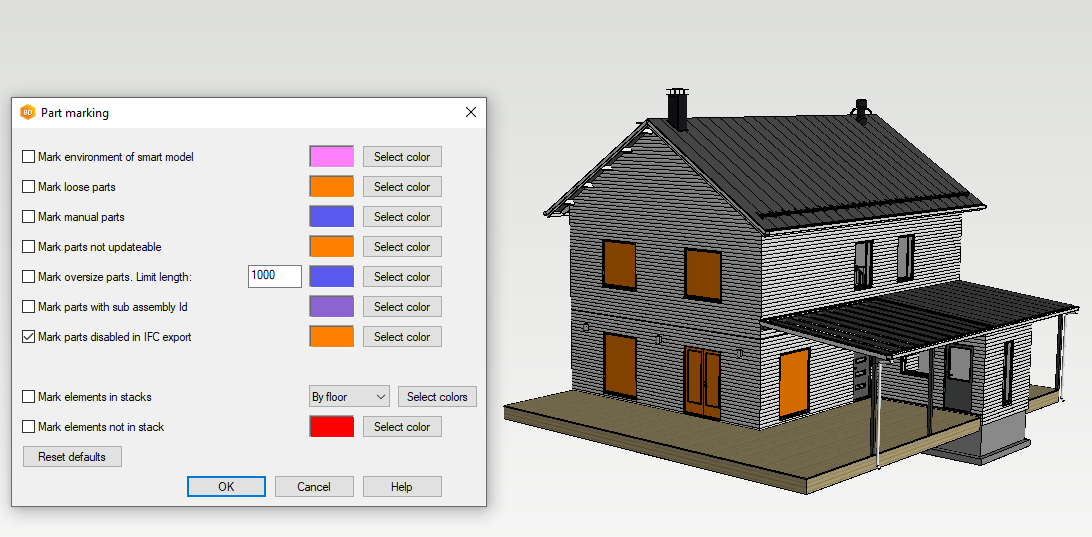The height and width of the screenshot is (537, 1092).
Task: Toggle Mark manual parts checkbox
Action: (28, 217)
